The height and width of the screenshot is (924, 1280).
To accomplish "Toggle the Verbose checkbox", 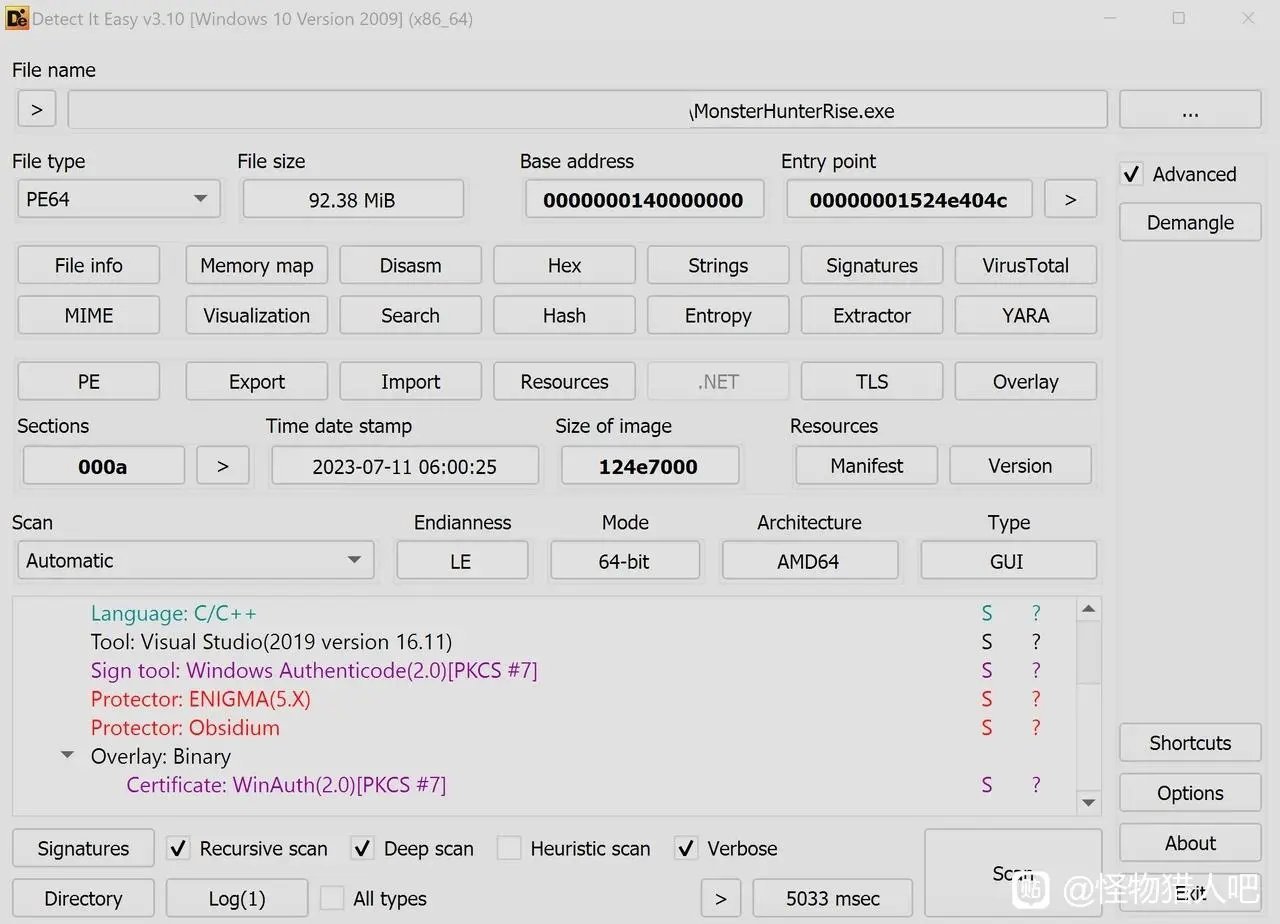I will tap(686, 848).
